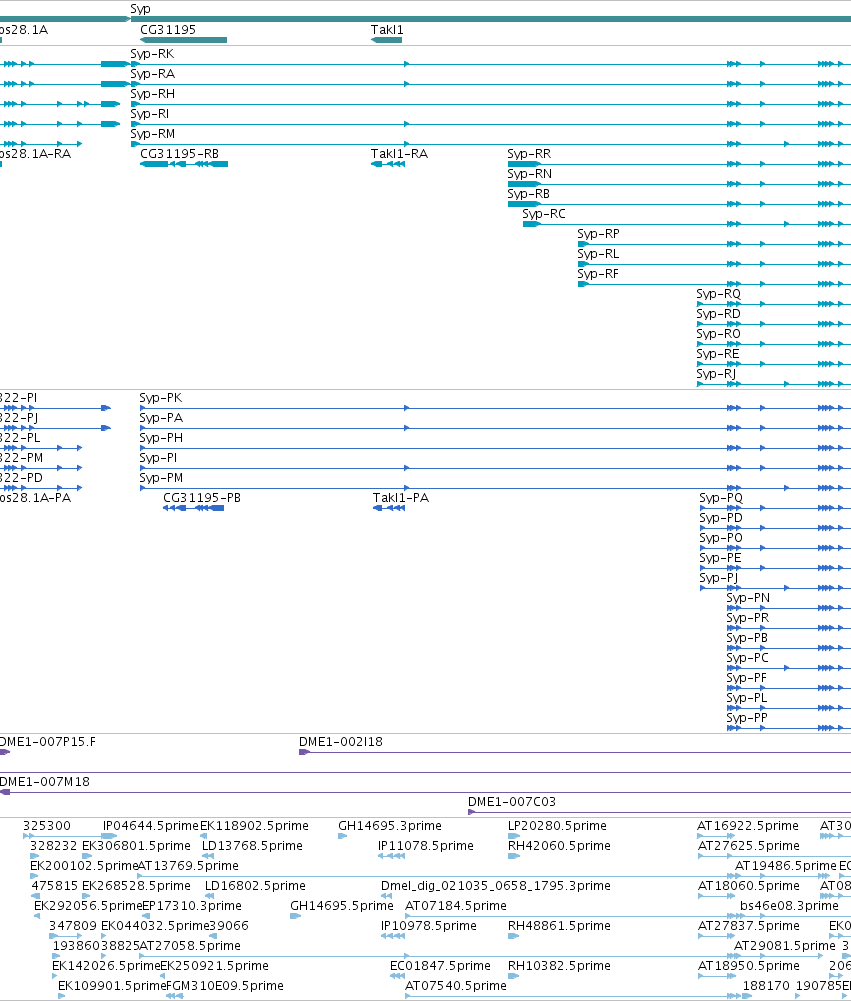Screen dimensions: 851x1001
Task: Click protein Syp-PF
Action: pos(747,678)
